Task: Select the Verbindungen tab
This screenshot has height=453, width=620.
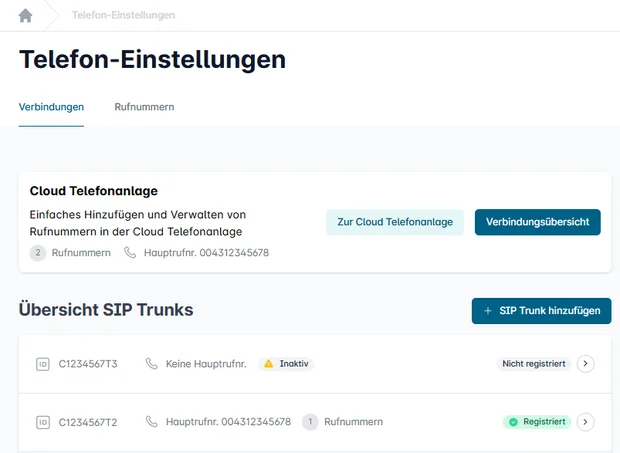Action: 51,107
